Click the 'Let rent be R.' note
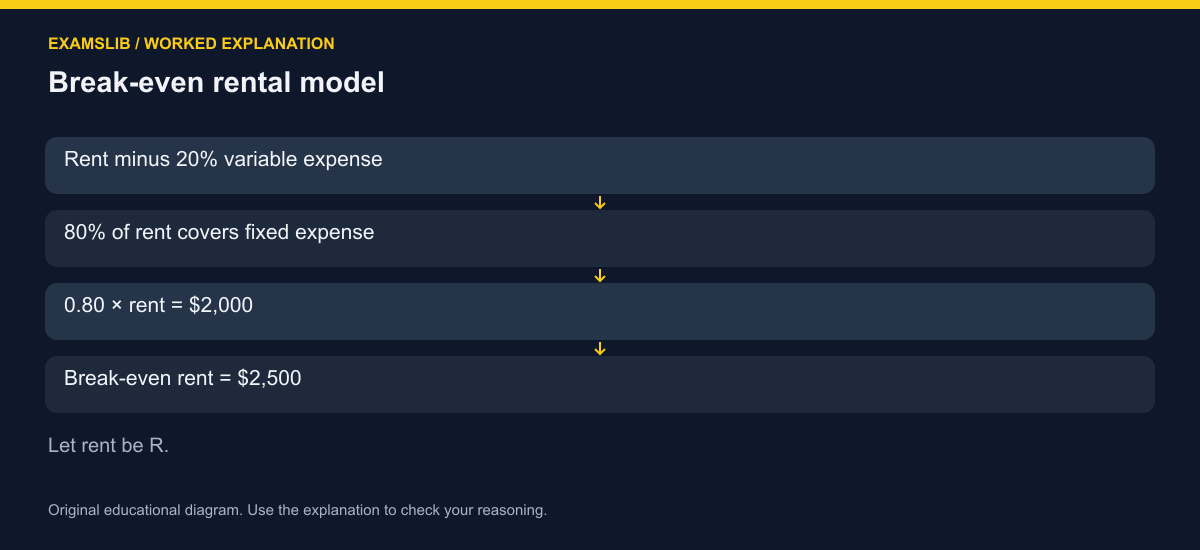This screenshot has height=550, width=1200. [x=108, y=446]
